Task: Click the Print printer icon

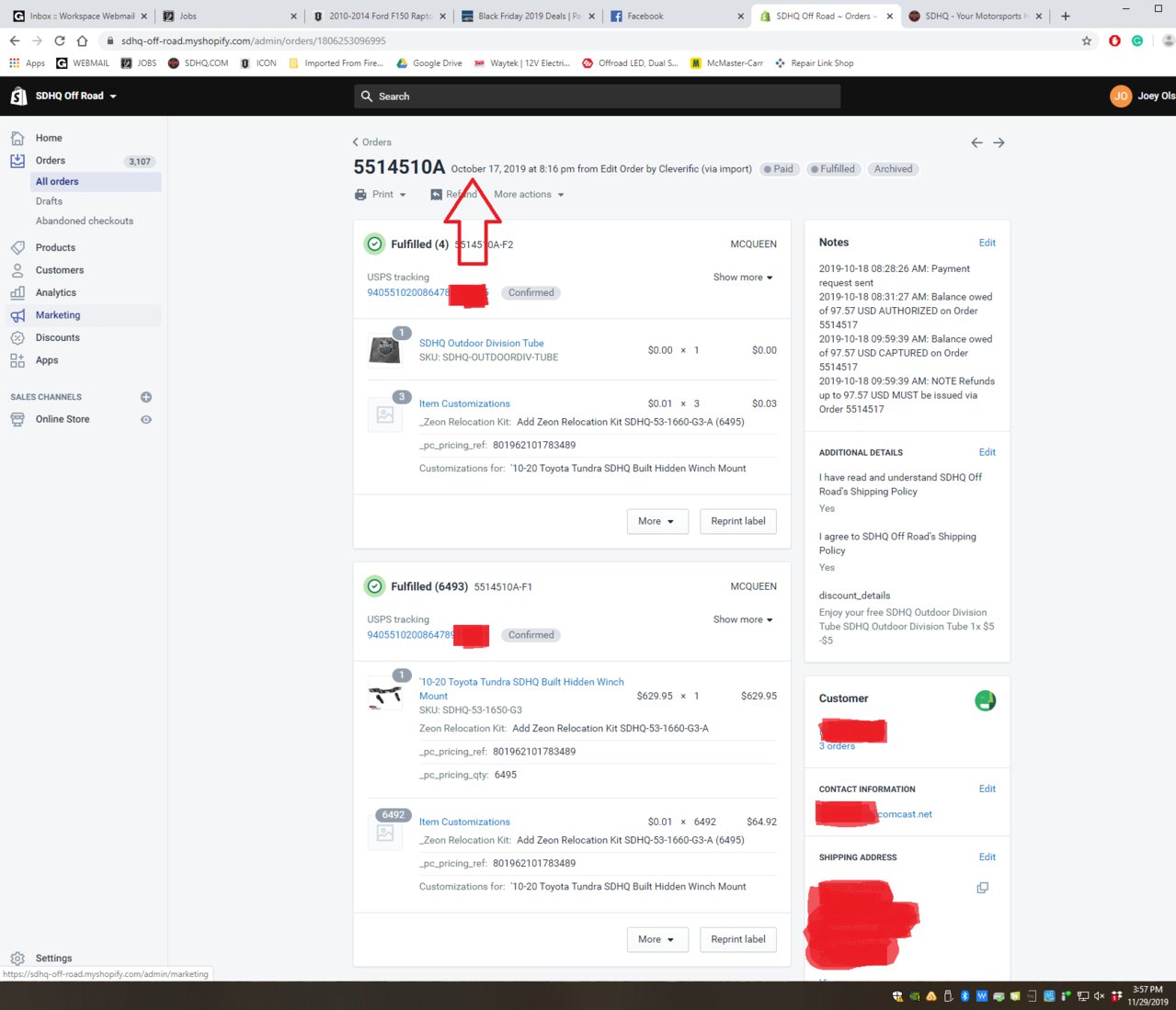Action: [360, 195]
